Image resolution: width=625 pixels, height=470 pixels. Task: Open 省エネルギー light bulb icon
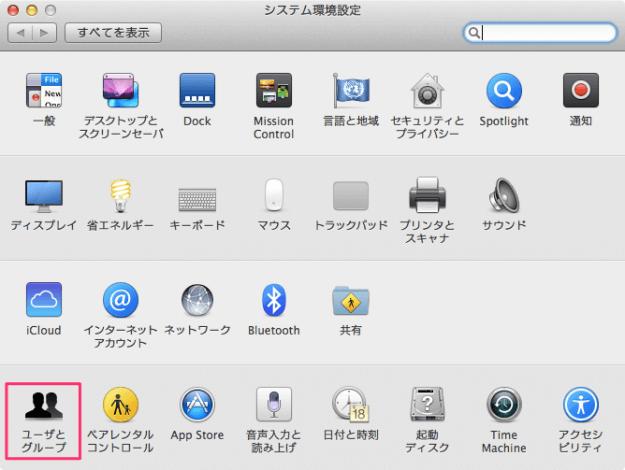pos(120,196)
